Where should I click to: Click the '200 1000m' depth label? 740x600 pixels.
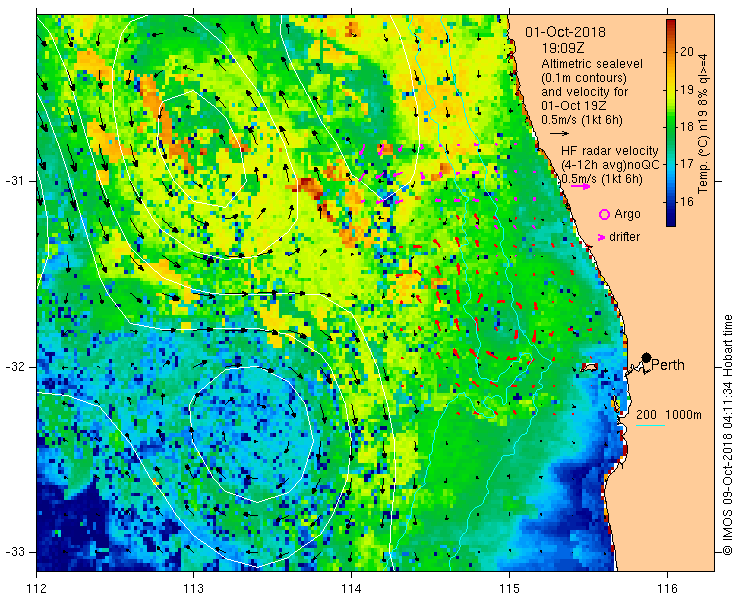pos(669,415)
